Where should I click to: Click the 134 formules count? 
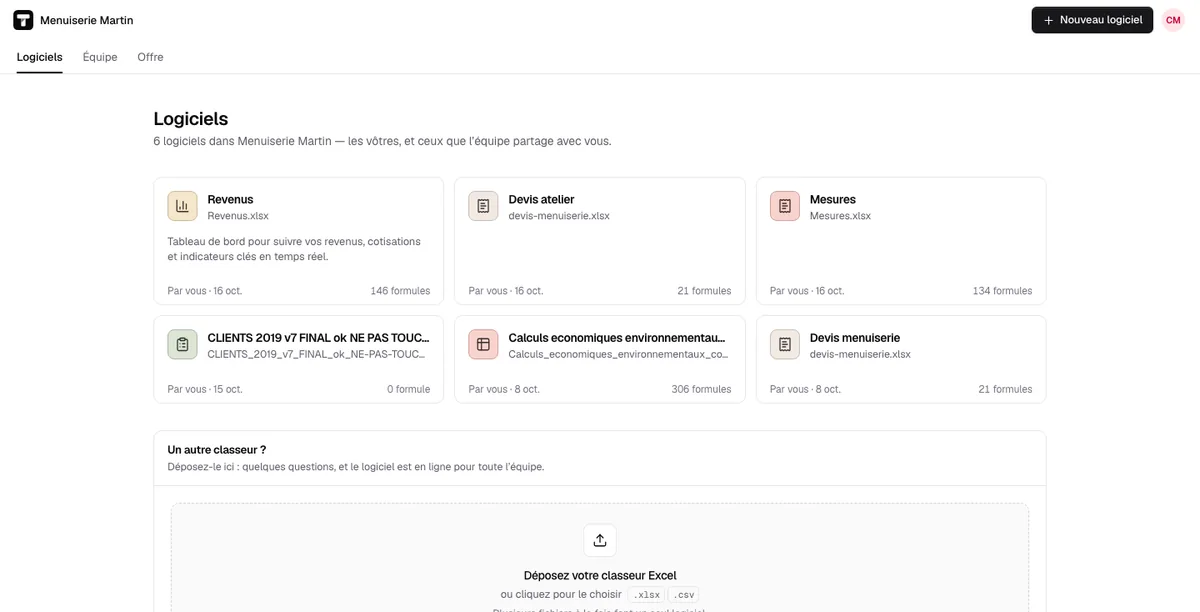click(1002, 291)
